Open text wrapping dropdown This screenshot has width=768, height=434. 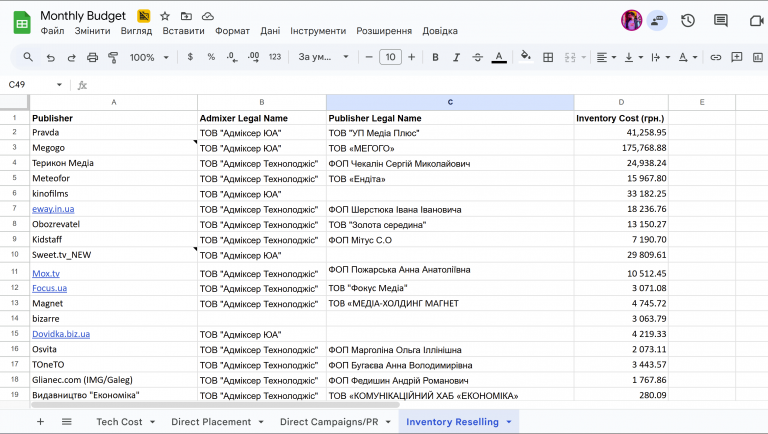click(660, 57)
